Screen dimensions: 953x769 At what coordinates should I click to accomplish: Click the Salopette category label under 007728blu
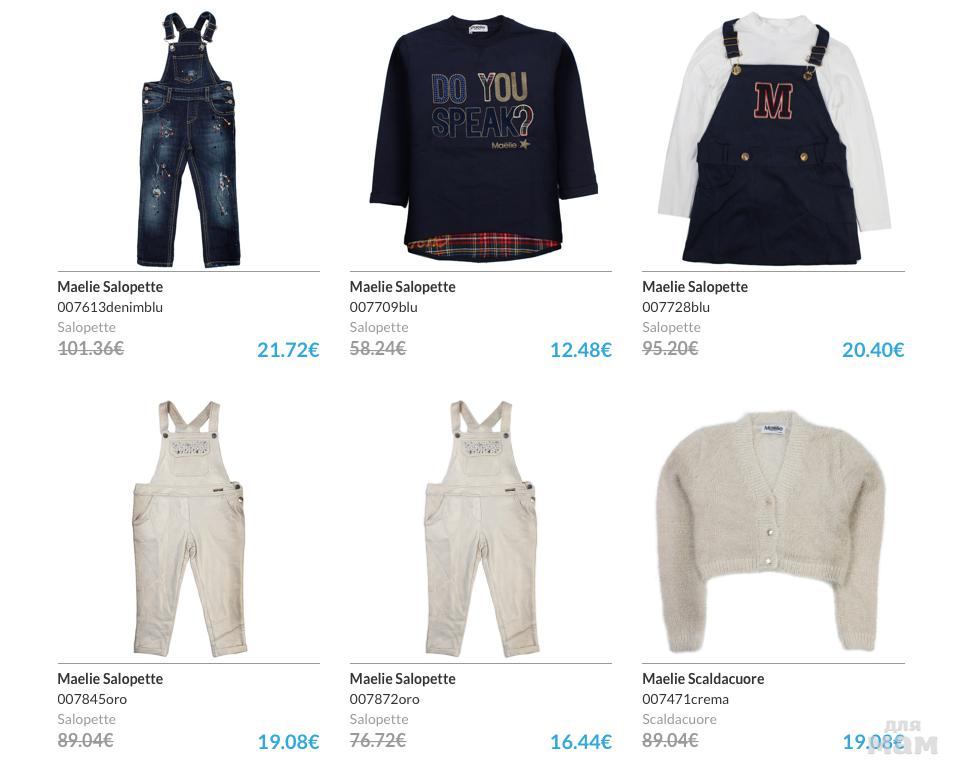pos(671,327)
